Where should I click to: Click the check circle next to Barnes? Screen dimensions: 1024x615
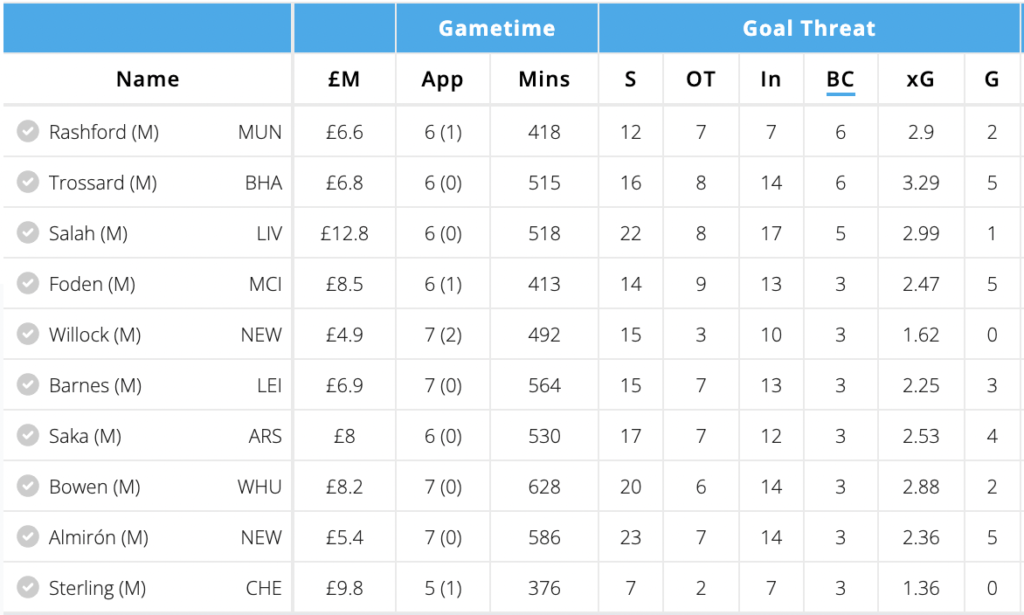pos(28,385)
